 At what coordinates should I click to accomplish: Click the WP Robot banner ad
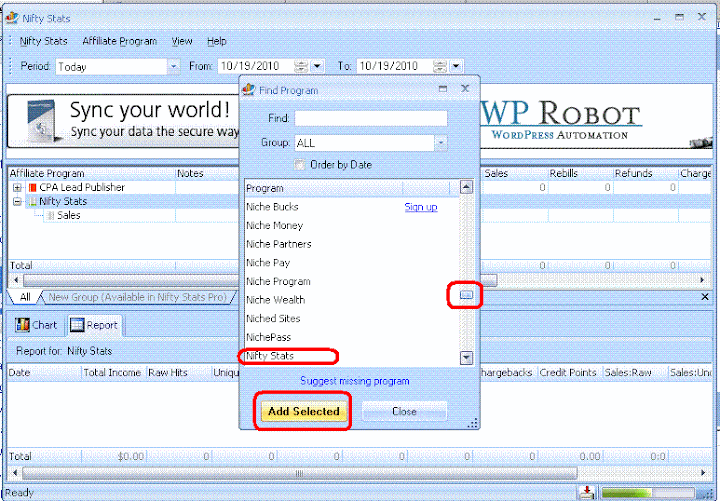tap(596, 121)
